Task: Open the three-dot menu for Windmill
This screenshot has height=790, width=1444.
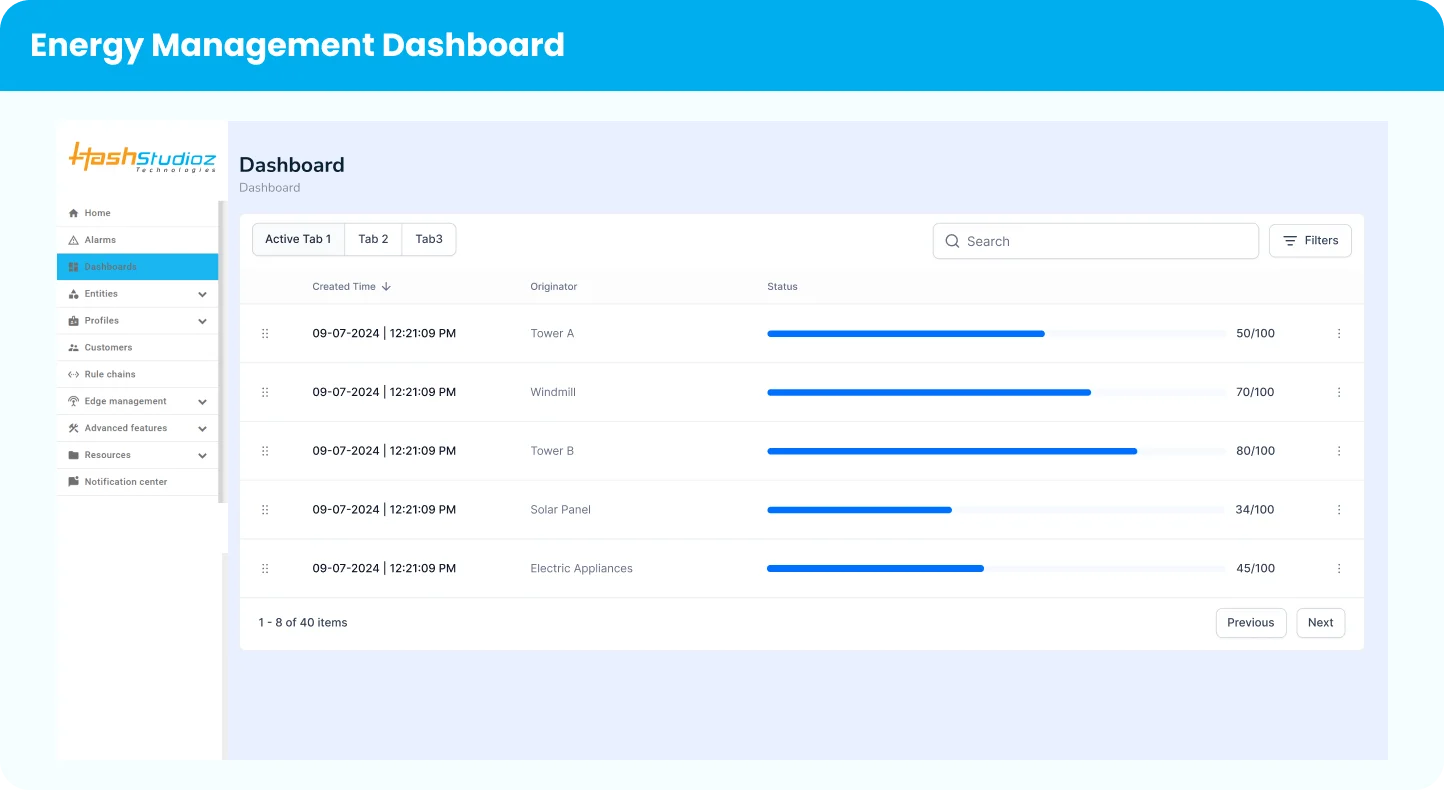Action: (x=1339, y=392)
